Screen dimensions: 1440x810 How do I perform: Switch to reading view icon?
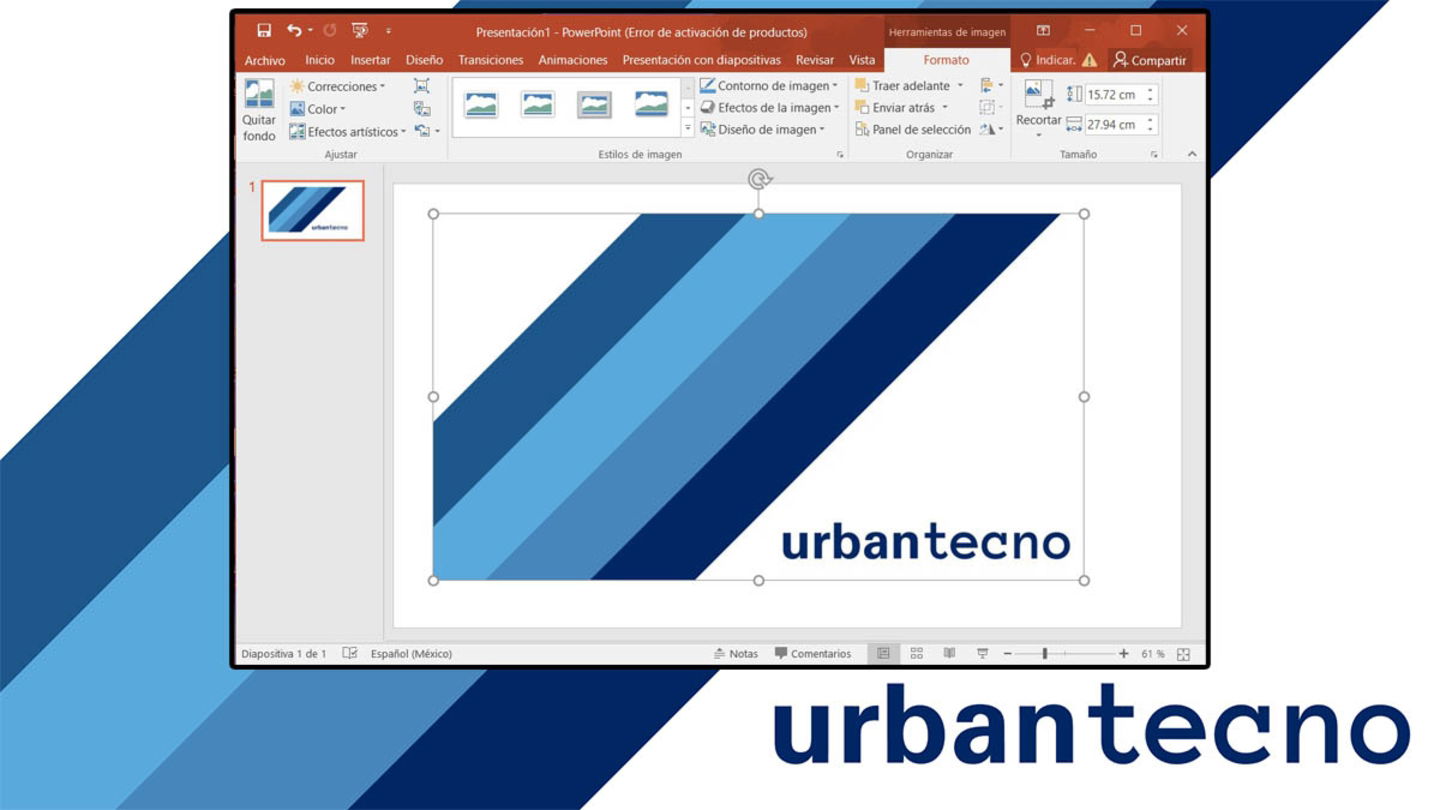tap(949, 654)
